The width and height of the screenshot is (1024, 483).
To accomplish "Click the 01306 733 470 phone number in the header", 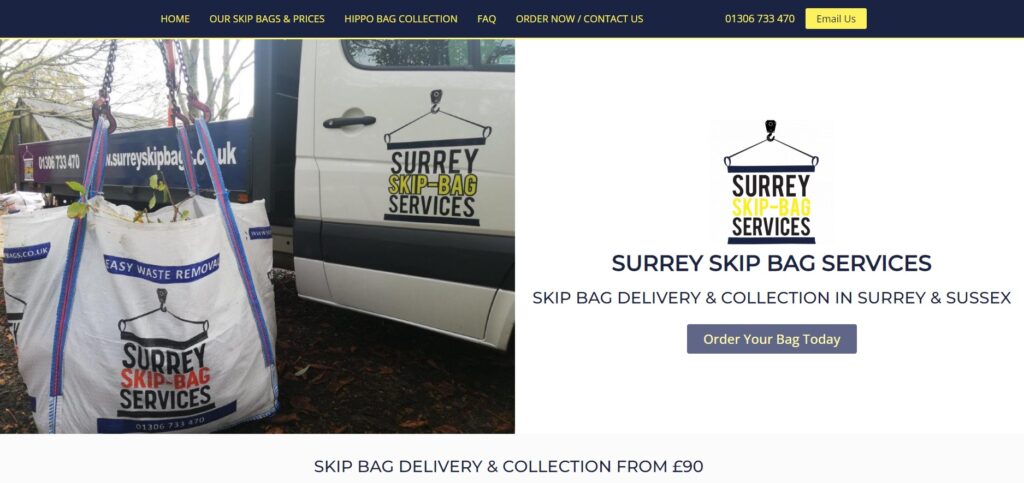I will [760, 19].
